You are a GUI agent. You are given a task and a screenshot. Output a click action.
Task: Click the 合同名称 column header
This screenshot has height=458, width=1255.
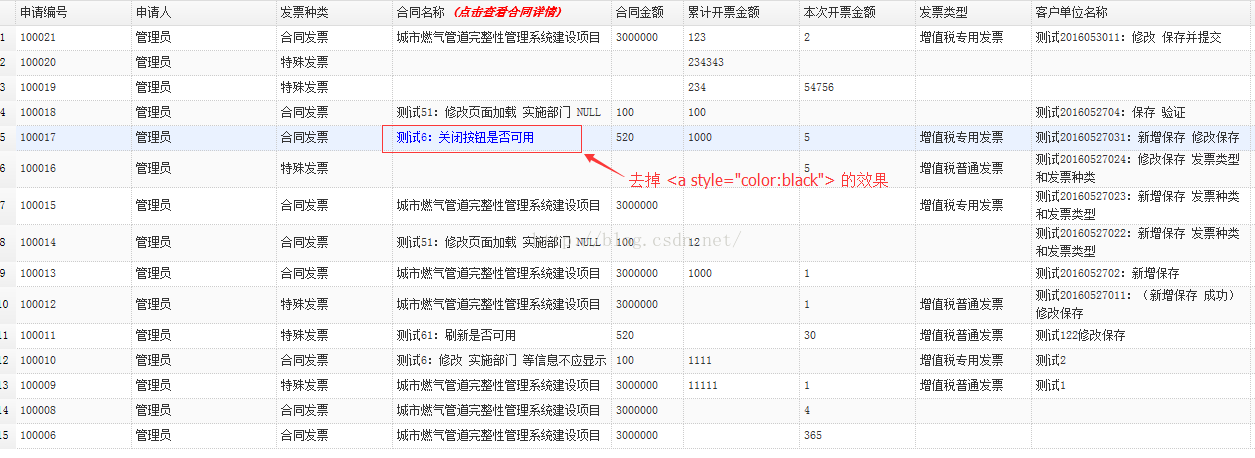421,12
